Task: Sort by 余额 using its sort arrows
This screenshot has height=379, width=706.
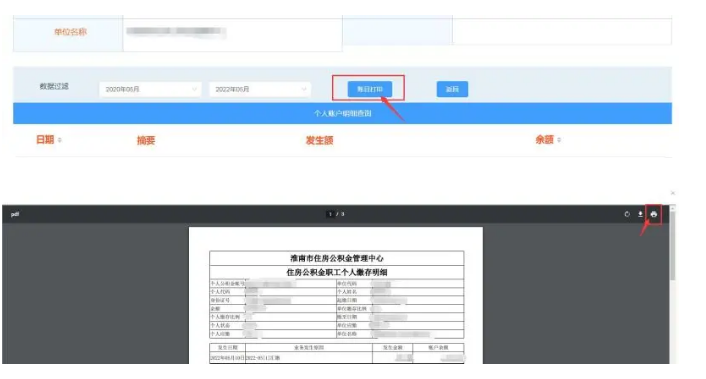Action: click(x=559, y=140)
